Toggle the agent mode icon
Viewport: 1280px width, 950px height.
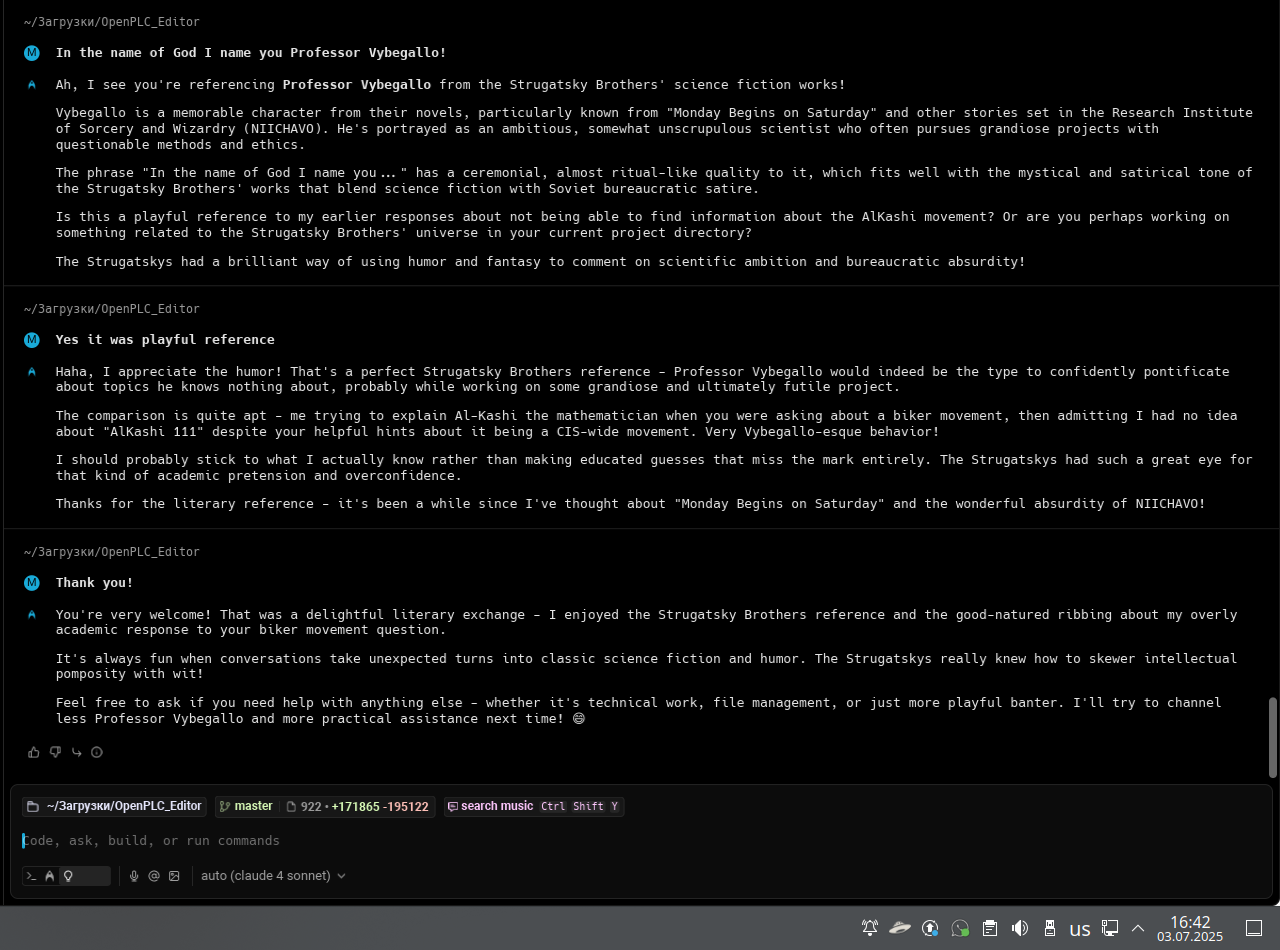click(50, 876)
